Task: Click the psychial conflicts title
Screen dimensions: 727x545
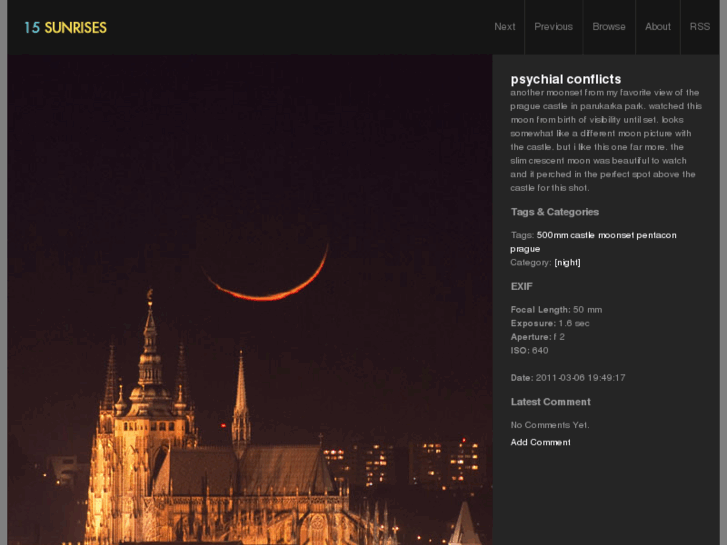Action: (x=566, y=79)
